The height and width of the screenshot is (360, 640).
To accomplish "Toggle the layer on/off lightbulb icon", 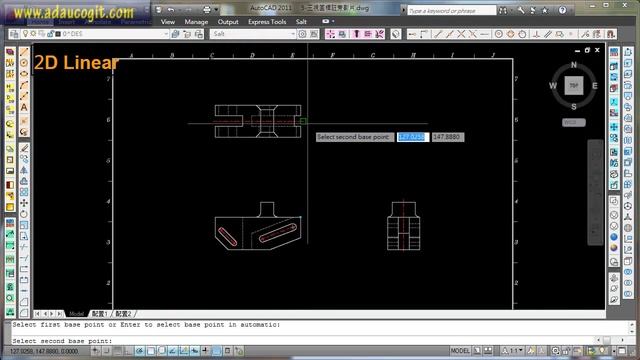I will point(25,34).
